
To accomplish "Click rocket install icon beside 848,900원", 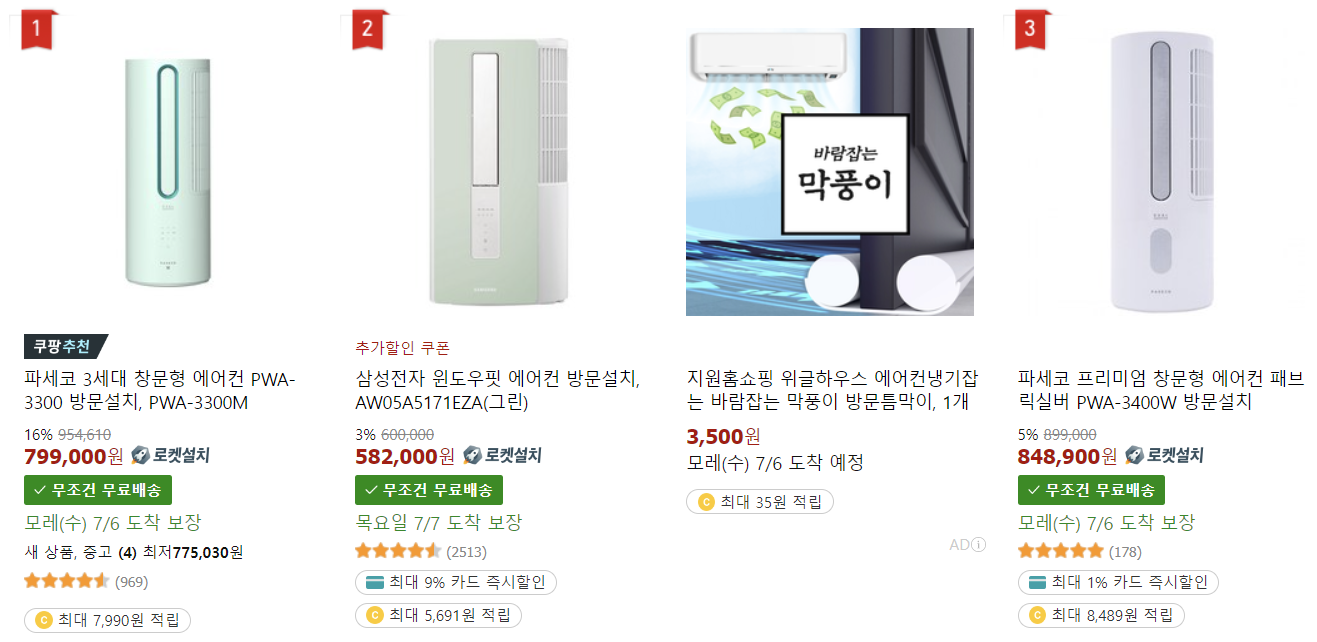I will point(1133,456).
